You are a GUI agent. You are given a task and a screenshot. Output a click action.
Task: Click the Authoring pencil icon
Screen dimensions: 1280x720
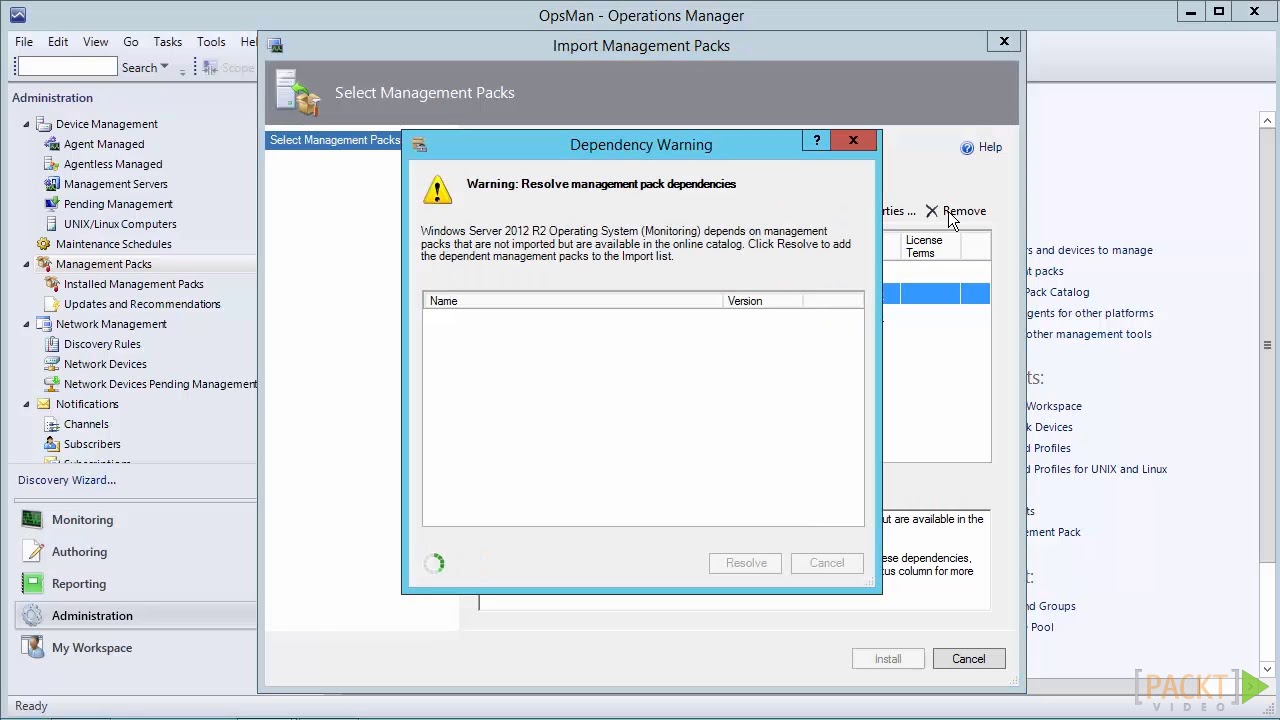tap(32, 552)
